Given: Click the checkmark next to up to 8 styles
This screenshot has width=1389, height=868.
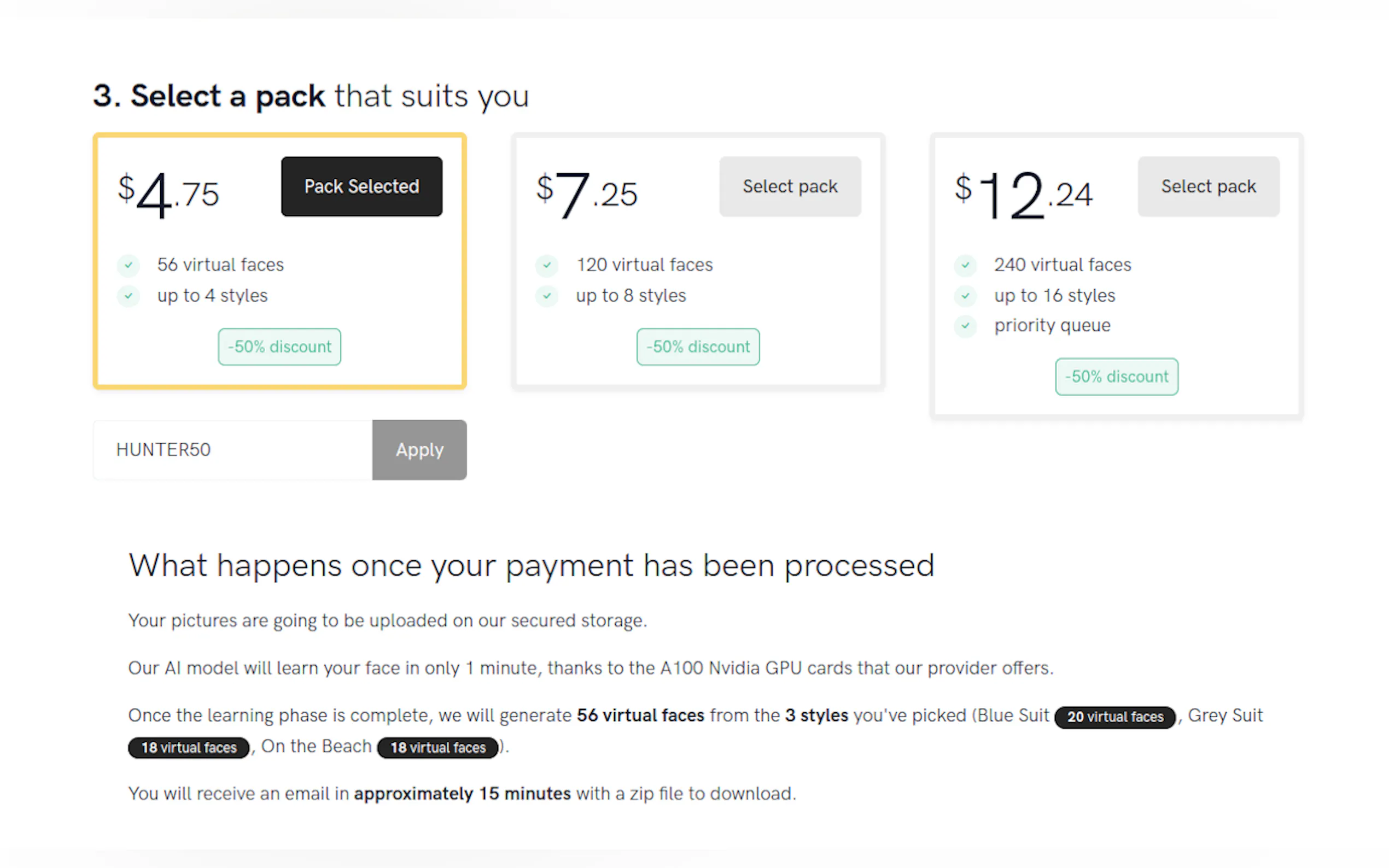Looking at the screenshot, I should (x=547, y=296).
